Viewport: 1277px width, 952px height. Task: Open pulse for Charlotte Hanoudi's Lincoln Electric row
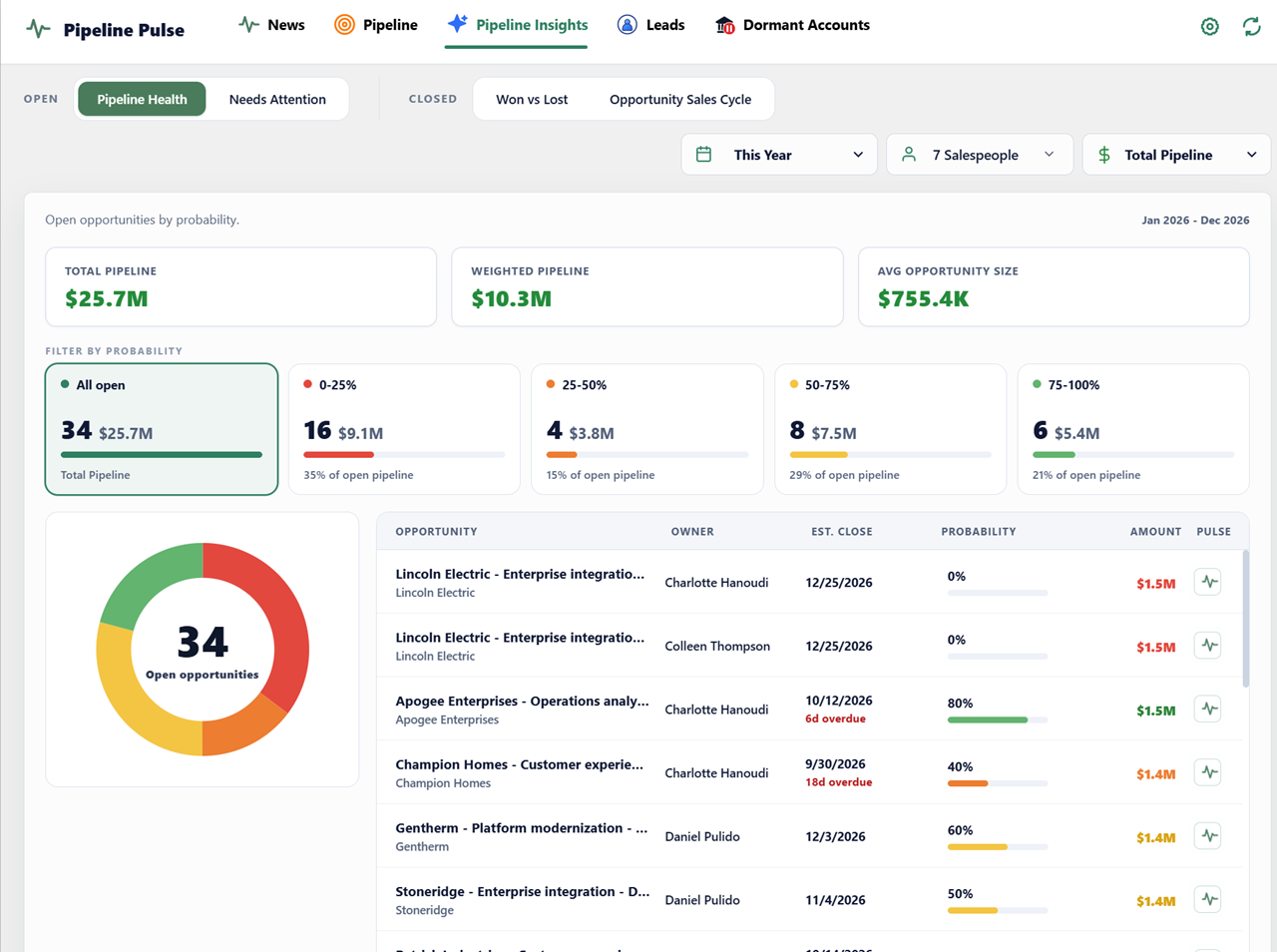1208,582
